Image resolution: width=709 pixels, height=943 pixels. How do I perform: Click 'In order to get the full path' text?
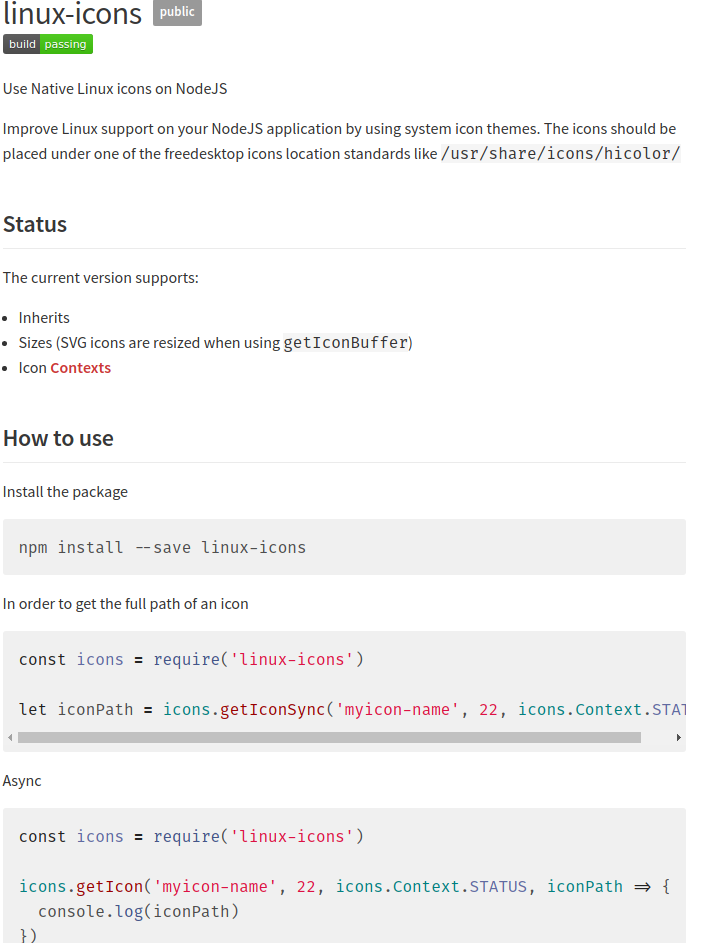point(125,604)
